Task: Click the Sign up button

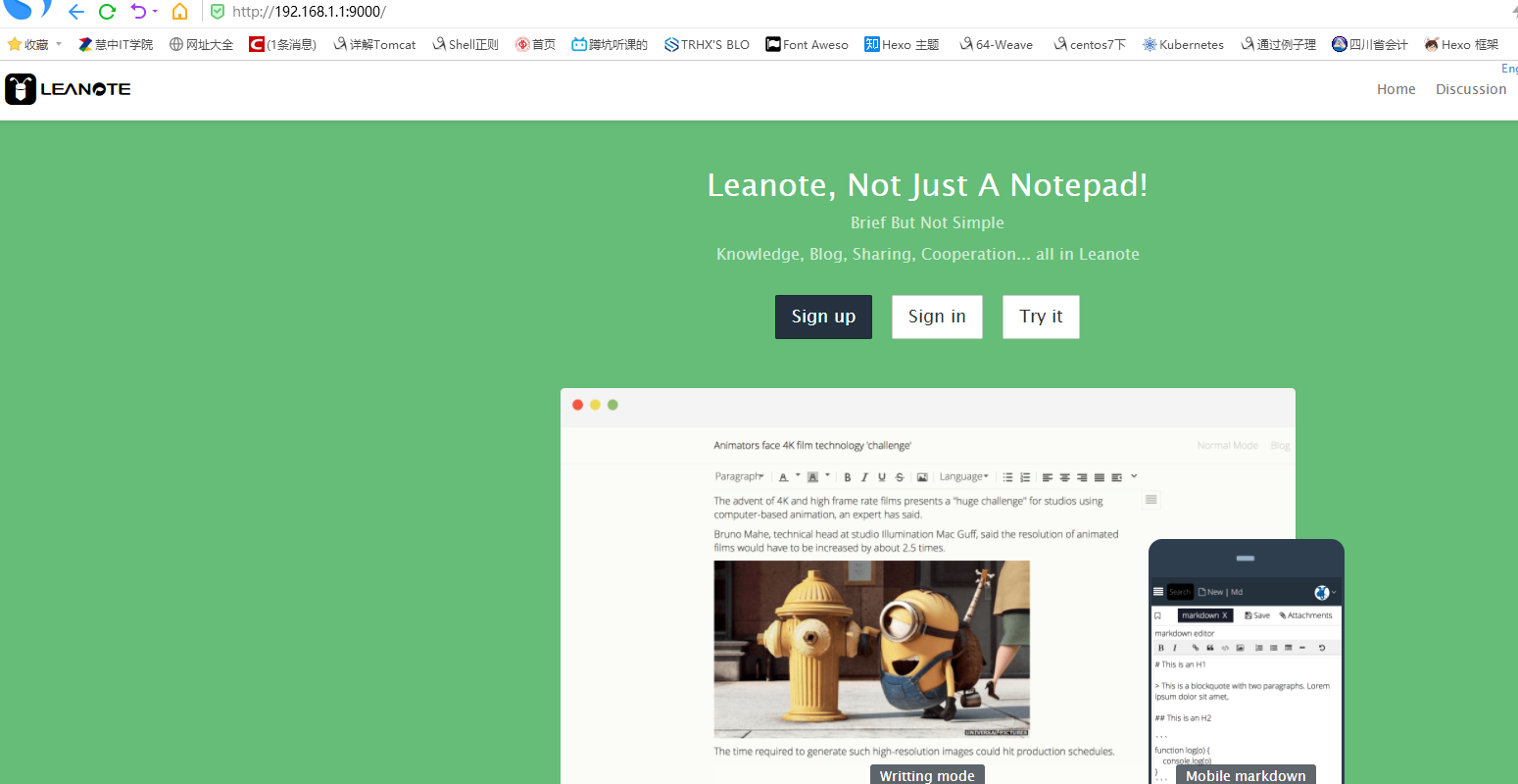Action: 823,317
